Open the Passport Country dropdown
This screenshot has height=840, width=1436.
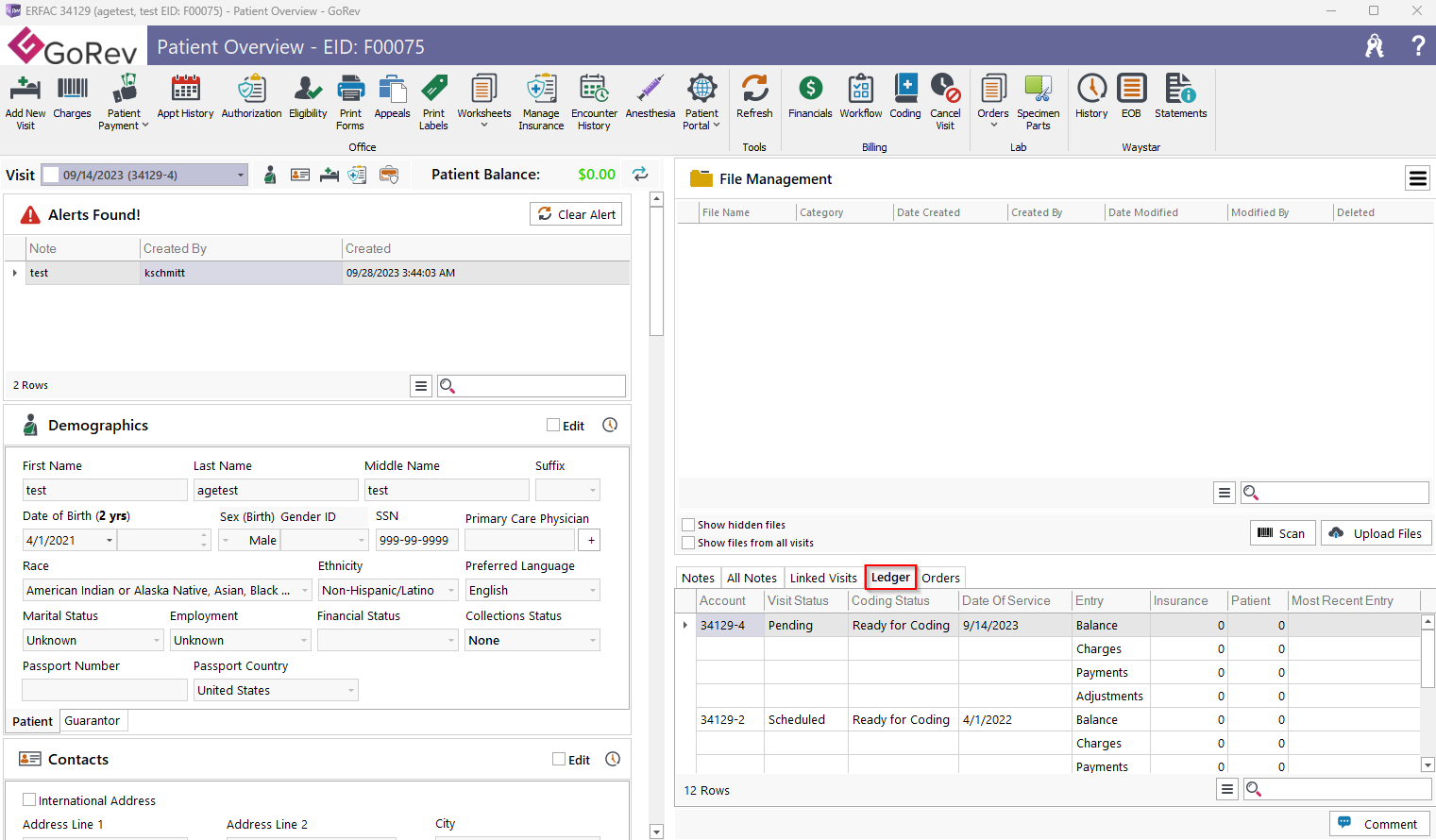coord(351,690)
